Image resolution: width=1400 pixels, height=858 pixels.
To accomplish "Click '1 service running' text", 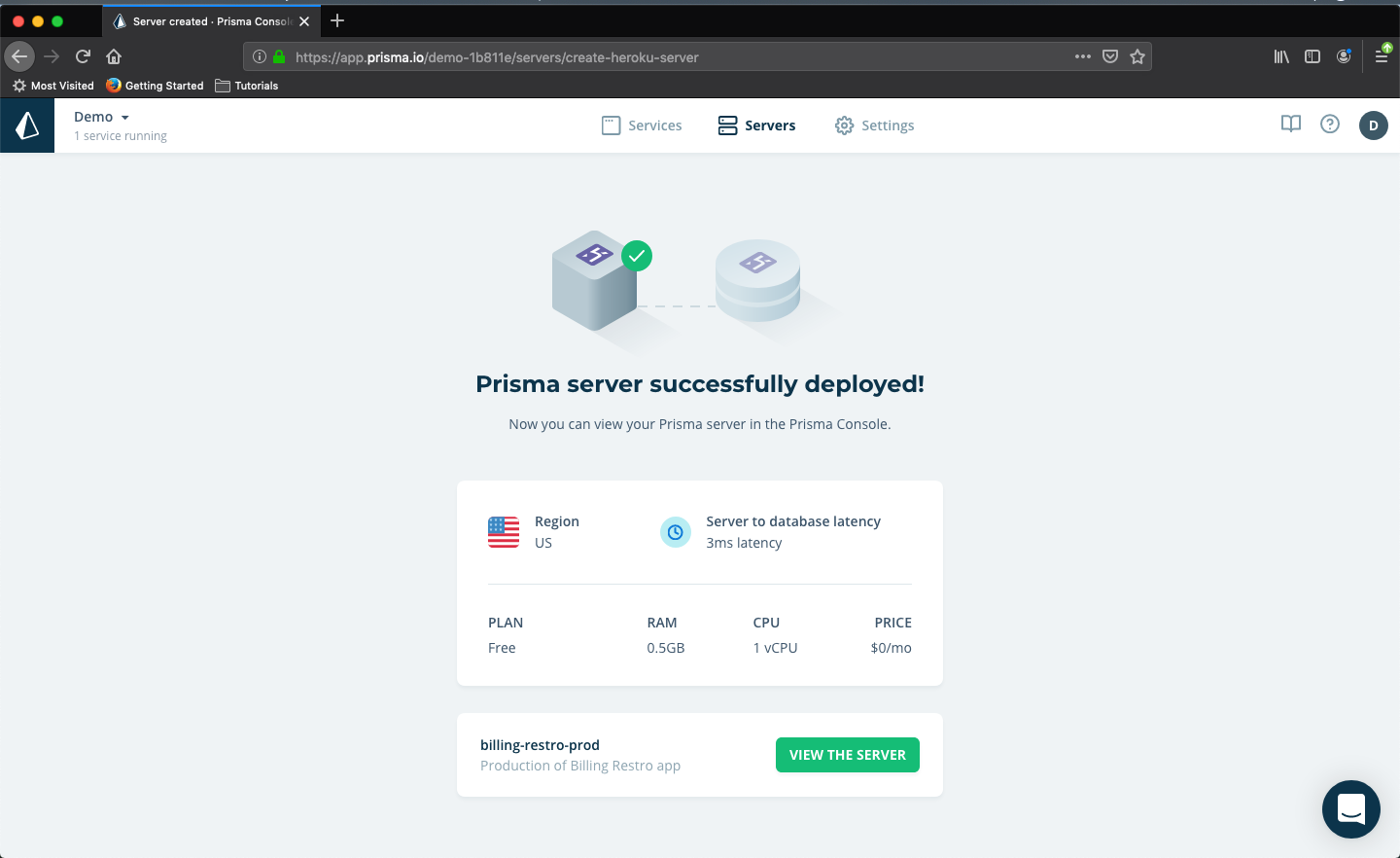I will click(x=121, y=136).
